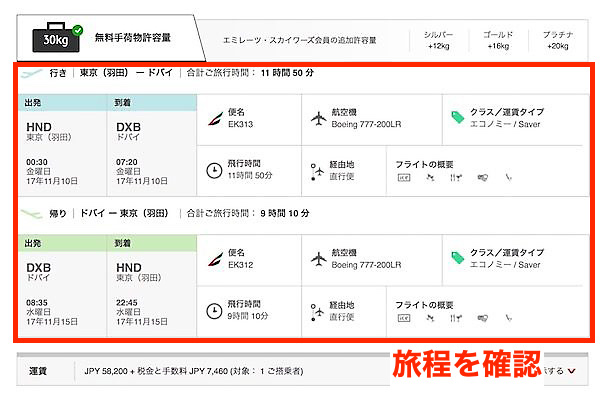Click the ゴールド +16kg allowance
Viewport: 600px width, 400px height.
(x=498, y=40)
